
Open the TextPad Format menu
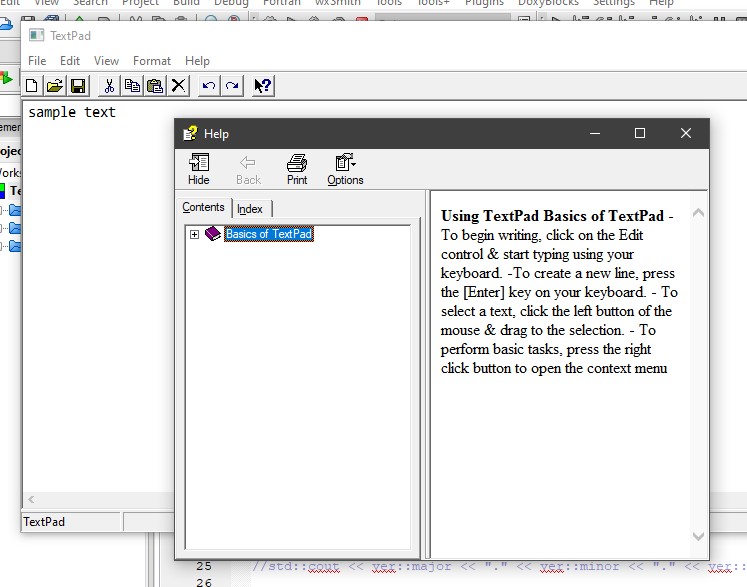(152, 61)
